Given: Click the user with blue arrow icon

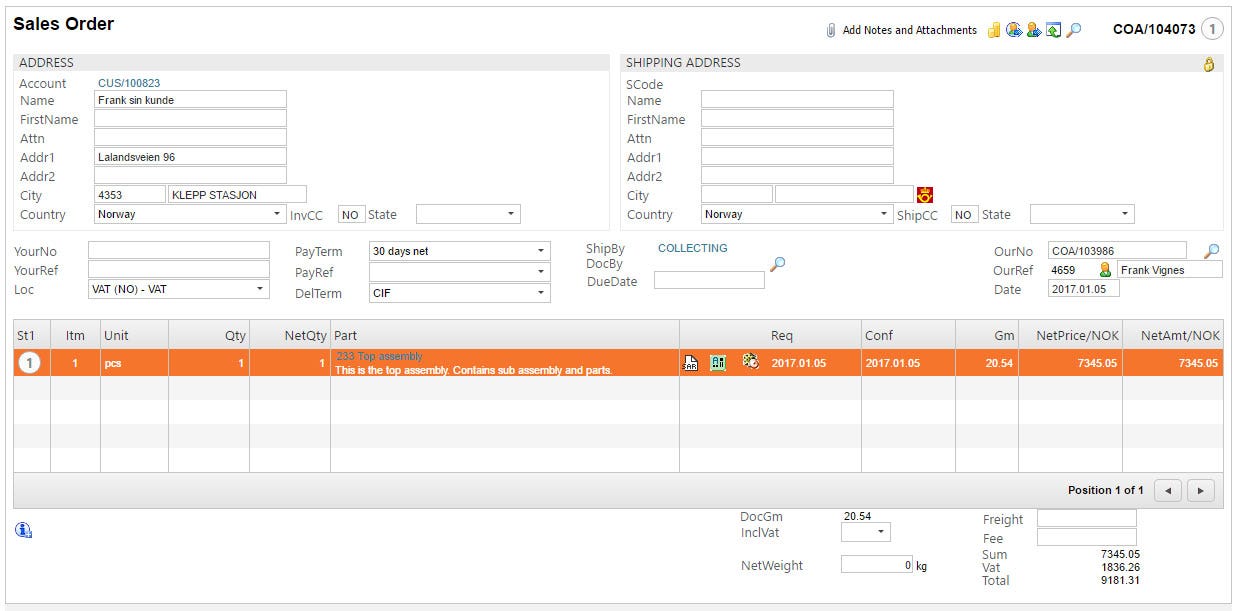Looking at the screenshot, I should 1034,30.
